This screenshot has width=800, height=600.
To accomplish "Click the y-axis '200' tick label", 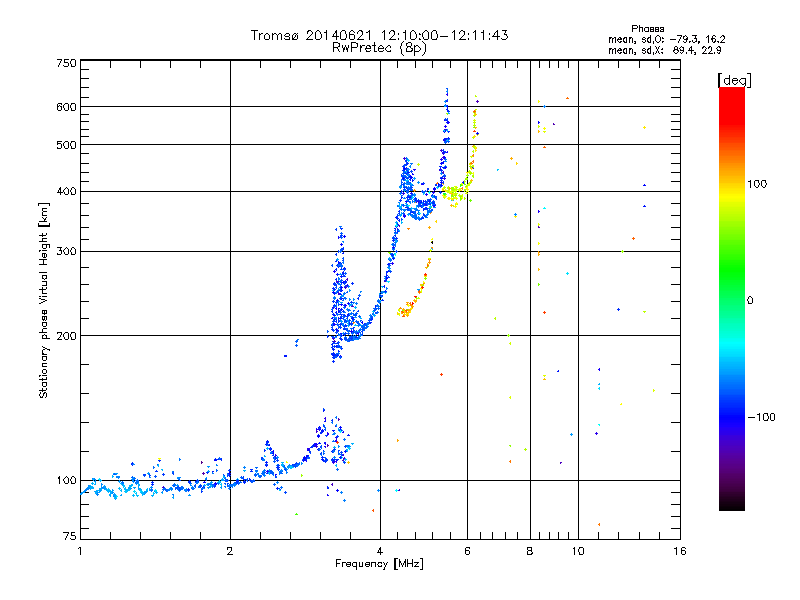I will pyautogui.click(x=66, y=336).
